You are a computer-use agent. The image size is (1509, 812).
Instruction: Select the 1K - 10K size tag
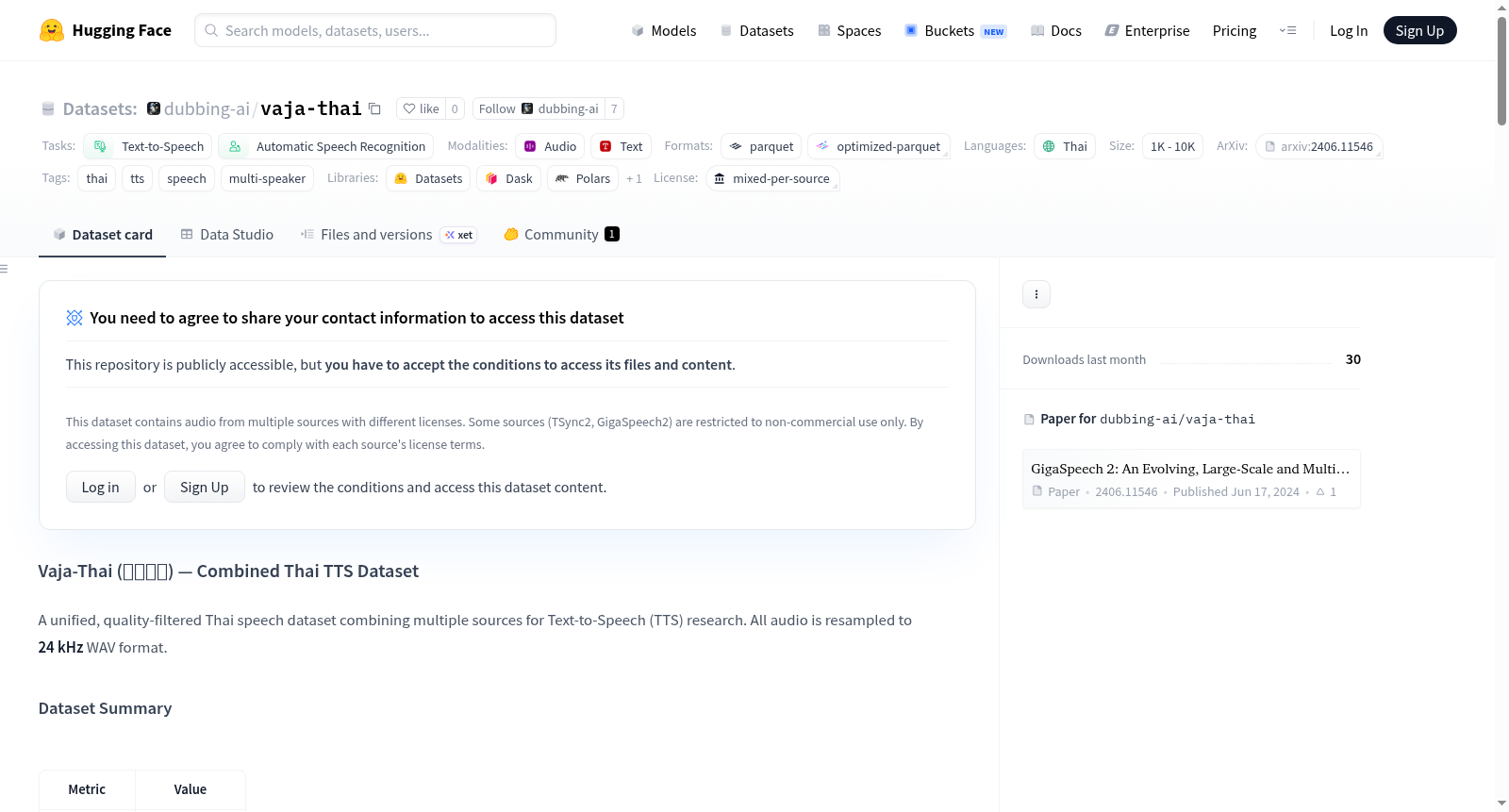tap(1172, 146)
